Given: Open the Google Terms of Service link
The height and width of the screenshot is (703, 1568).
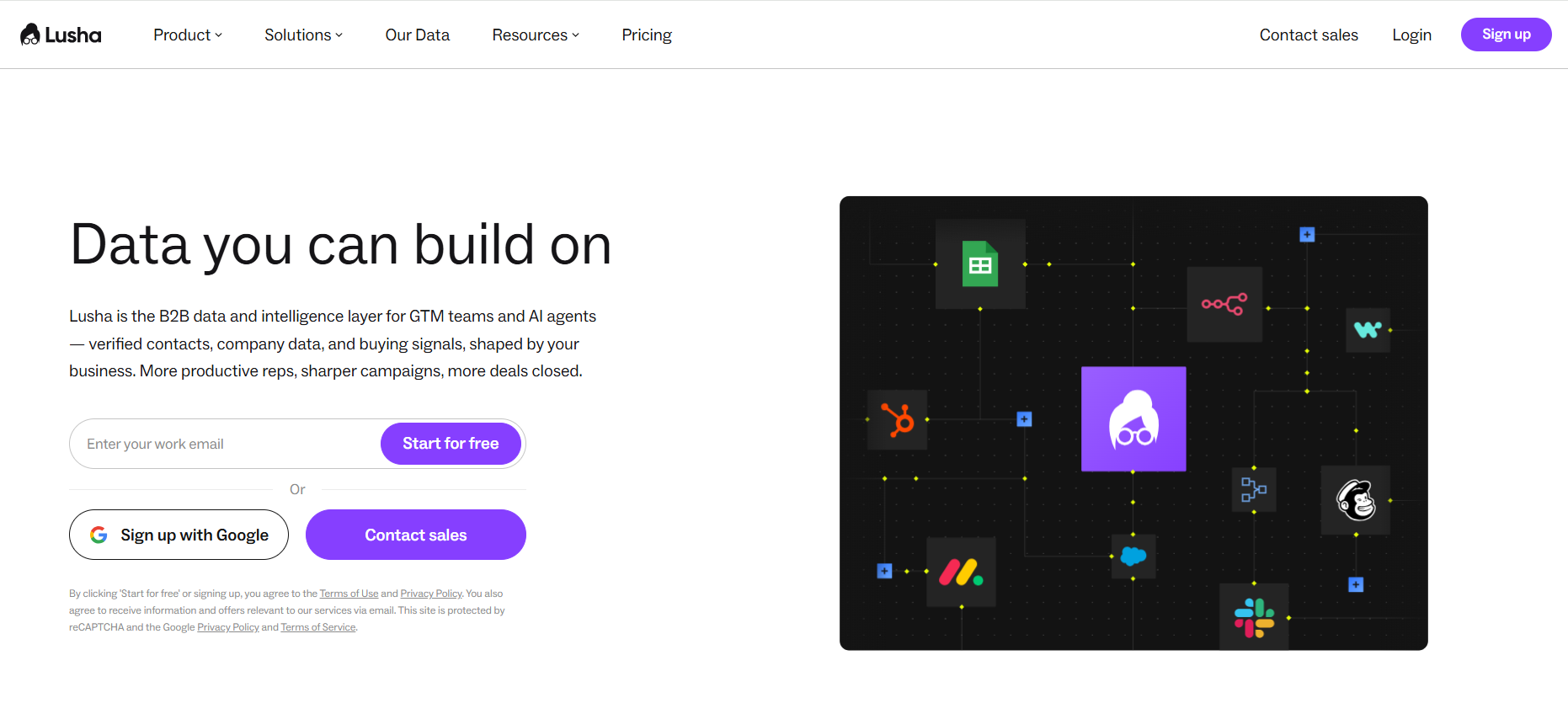Looking at the screenshot, I should pyautogui.click(x=318, y=627).
